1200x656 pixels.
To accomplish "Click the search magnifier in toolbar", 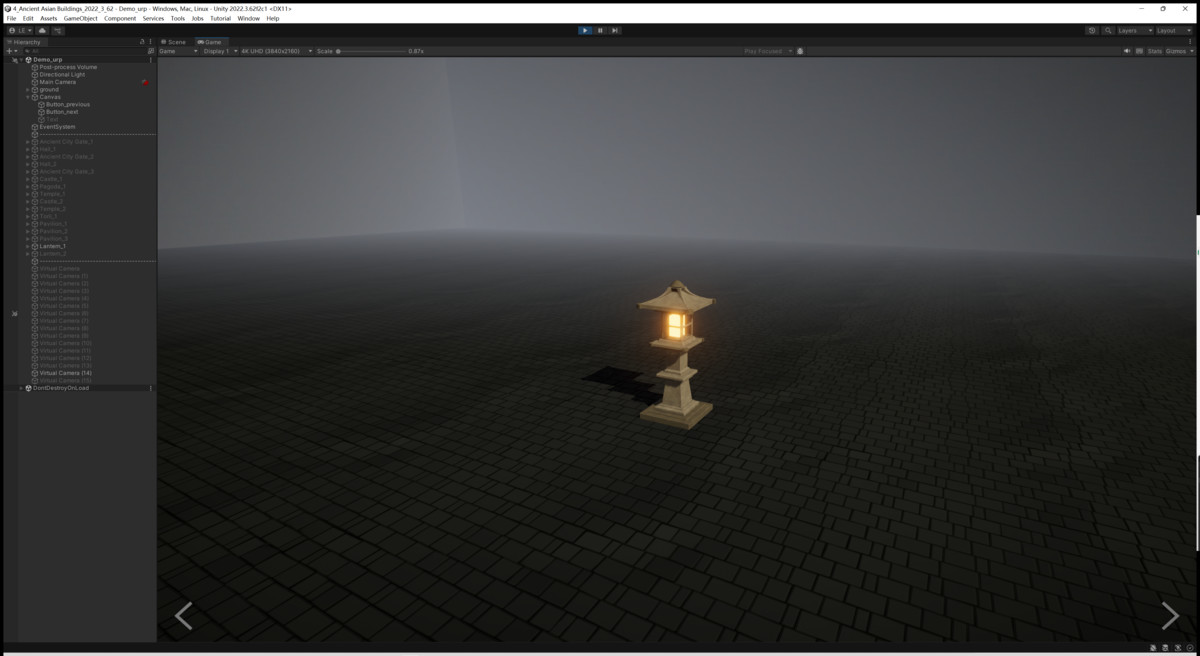I will [1108, 31].
